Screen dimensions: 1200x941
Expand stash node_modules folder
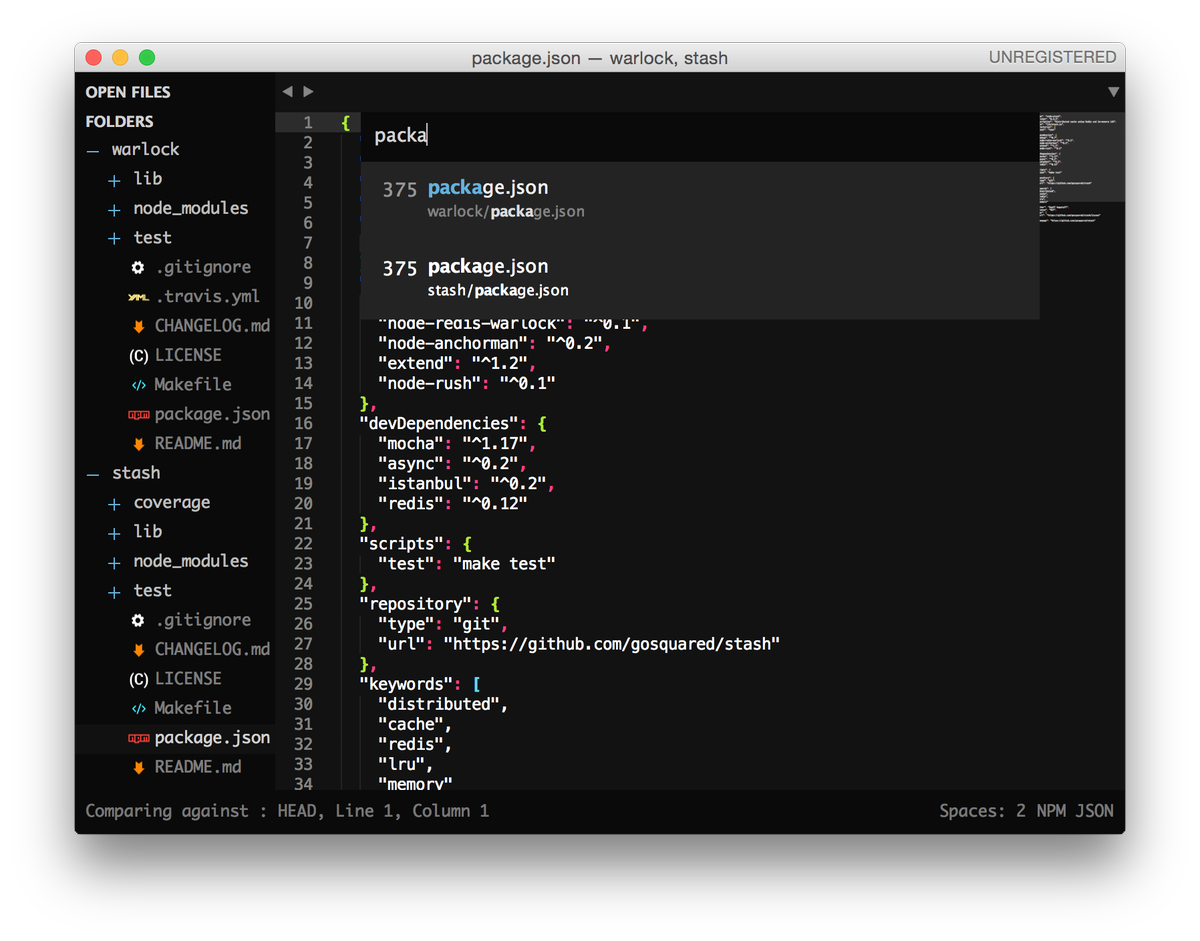(114, 562)
